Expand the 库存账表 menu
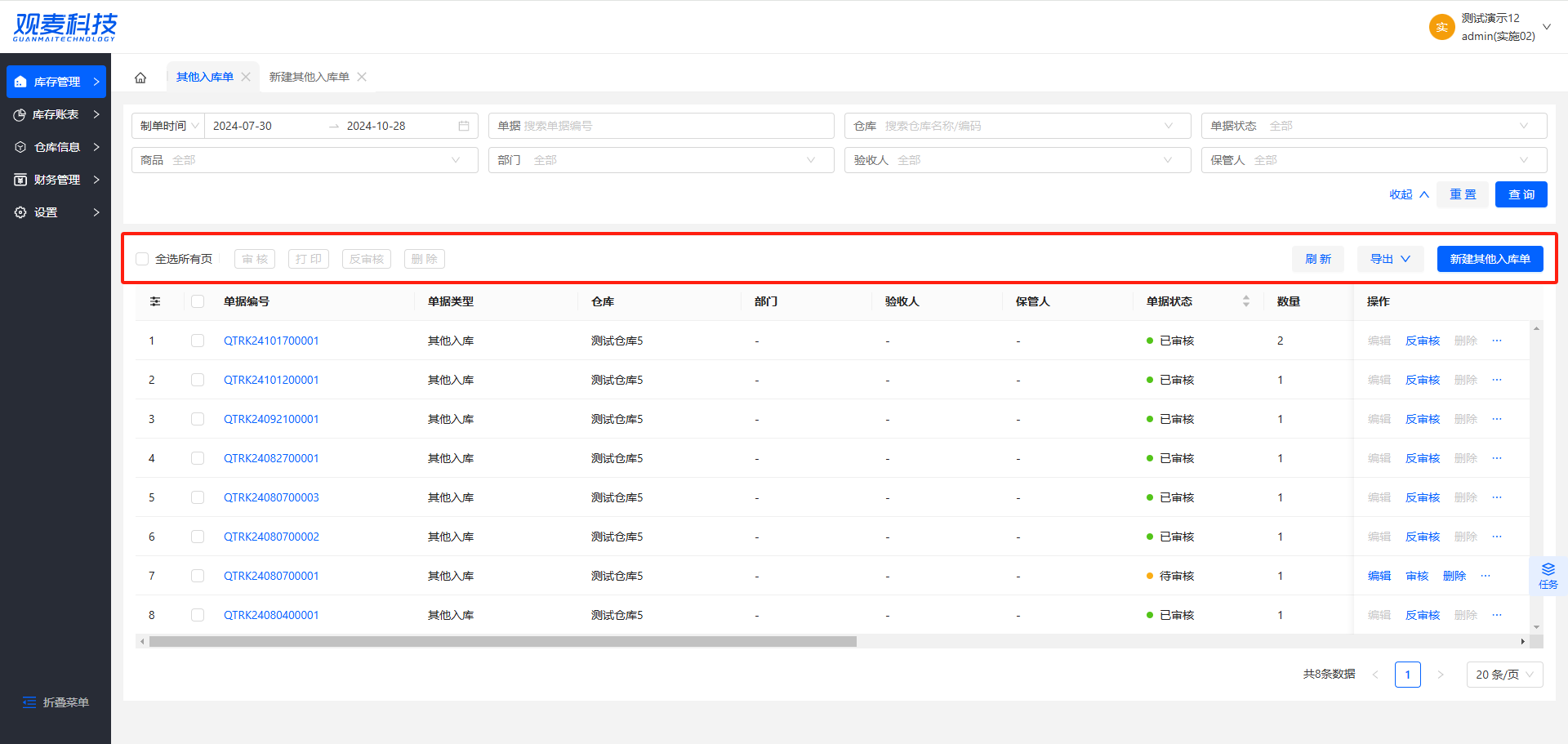 56,114
